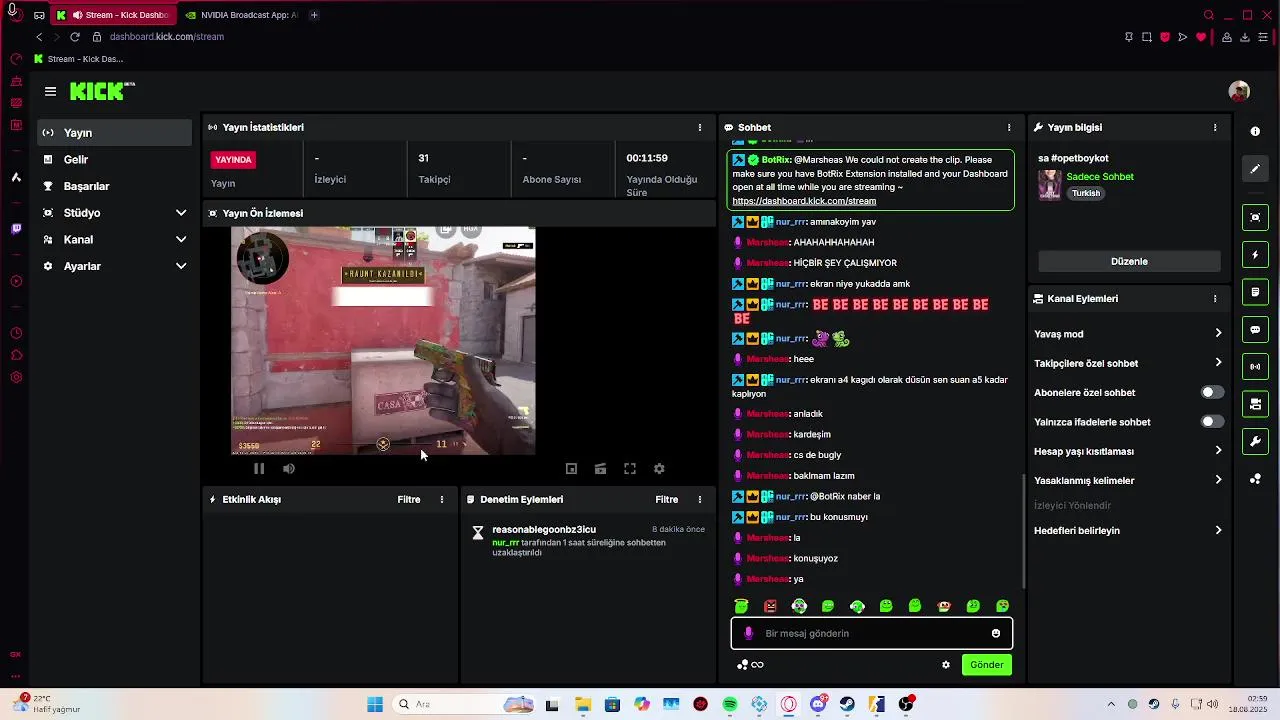Open the user profile avatar menu

click(1239, 91)
